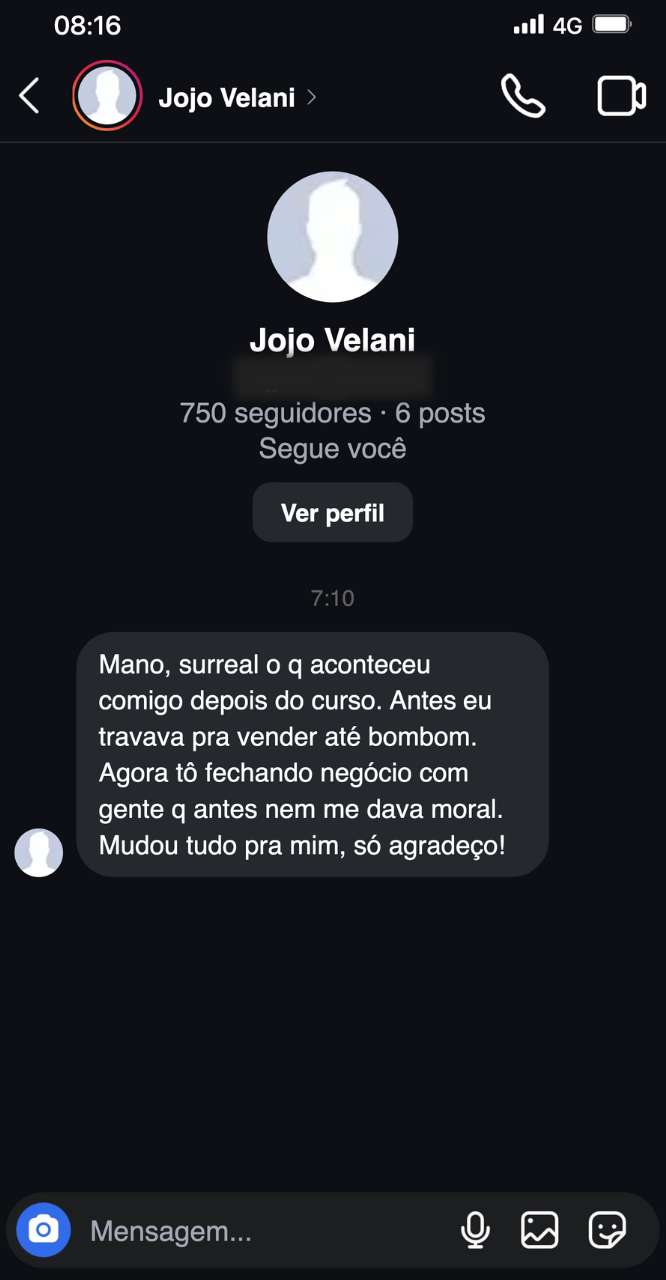Tap the large profile picture
This screenshot has width=666, height=1280.
[x=332, y=237]
